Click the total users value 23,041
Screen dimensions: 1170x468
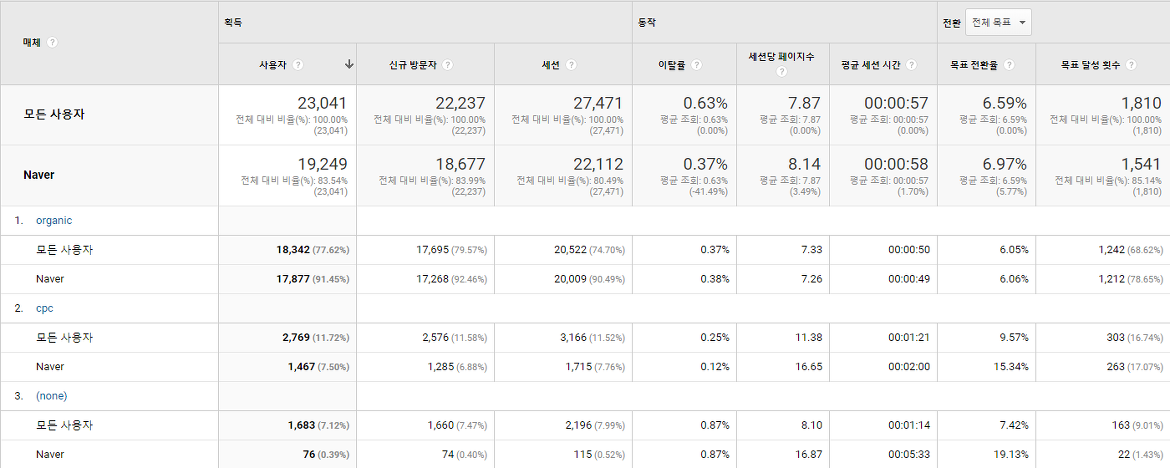[322, 103]
